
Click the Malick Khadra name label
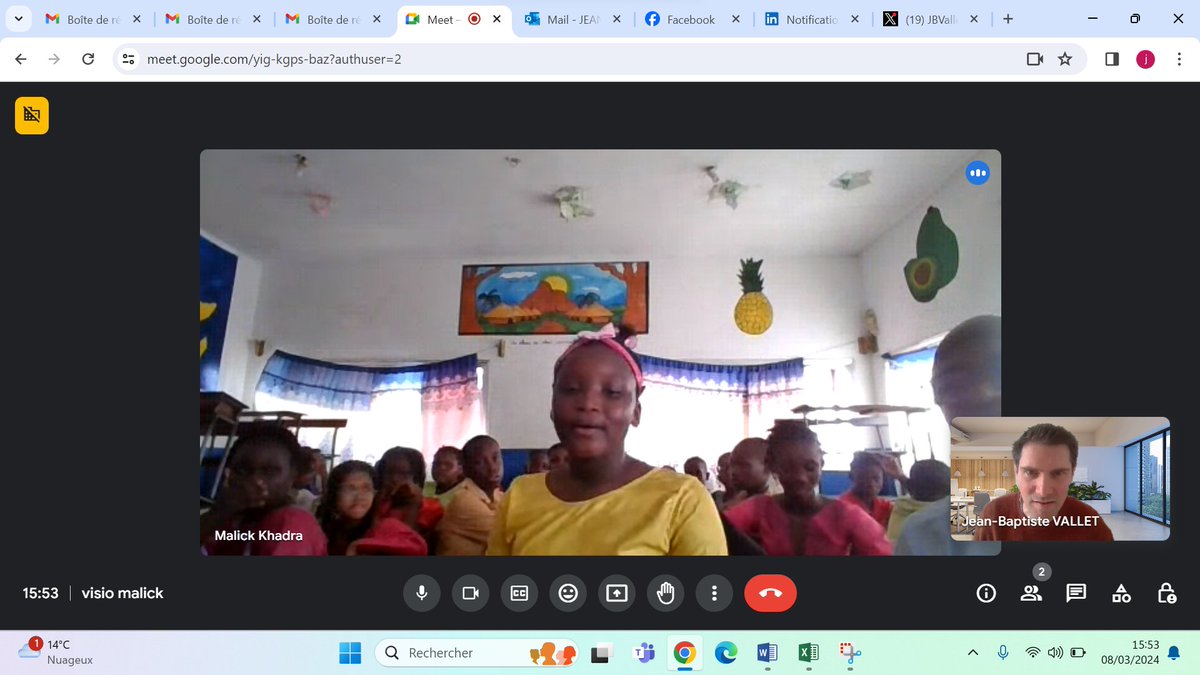[x=258, y=535]
